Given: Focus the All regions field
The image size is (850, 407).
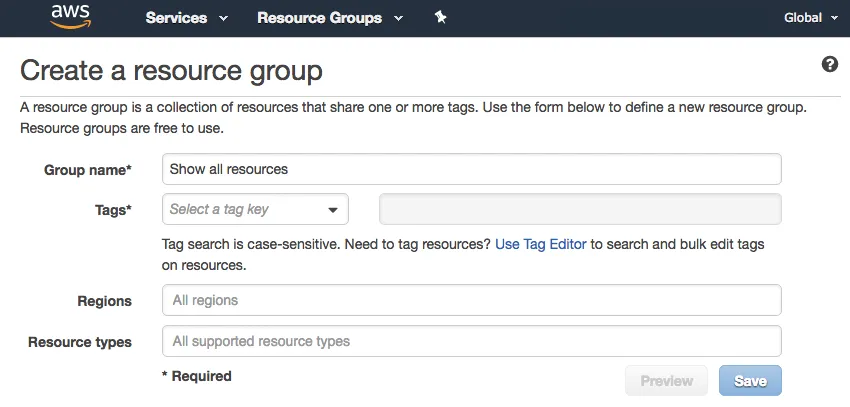Looking at the screenshot, I should 471,300.
